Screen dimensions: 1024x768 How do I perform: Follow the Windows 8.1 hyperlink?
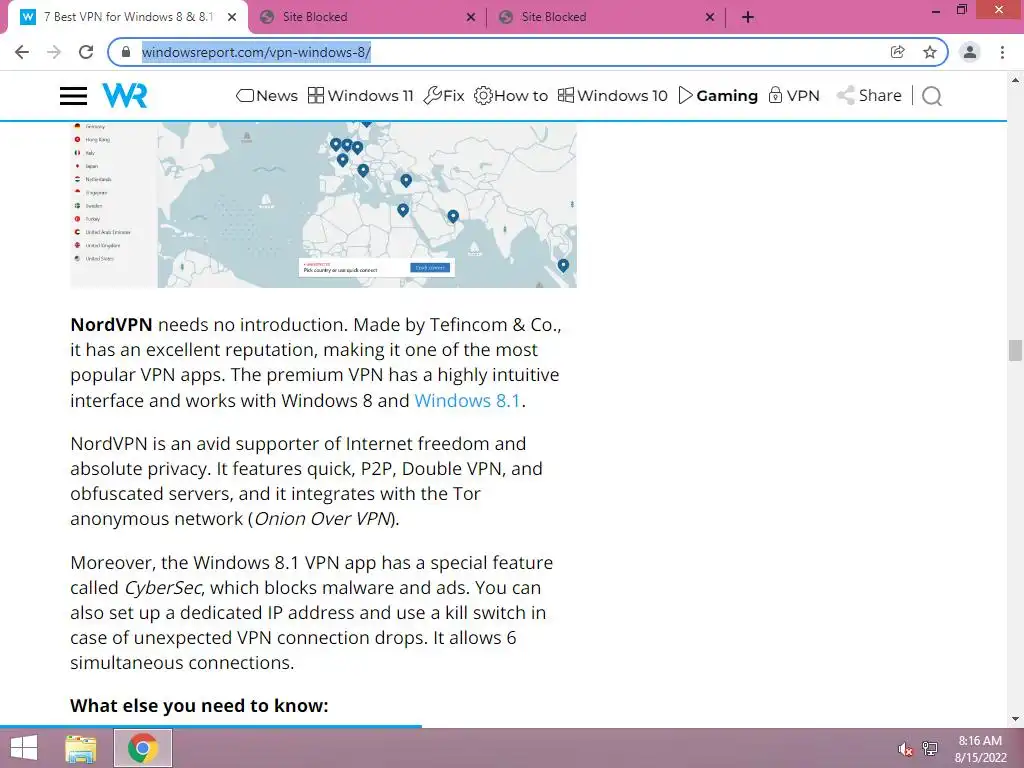[x=467, y=400]
